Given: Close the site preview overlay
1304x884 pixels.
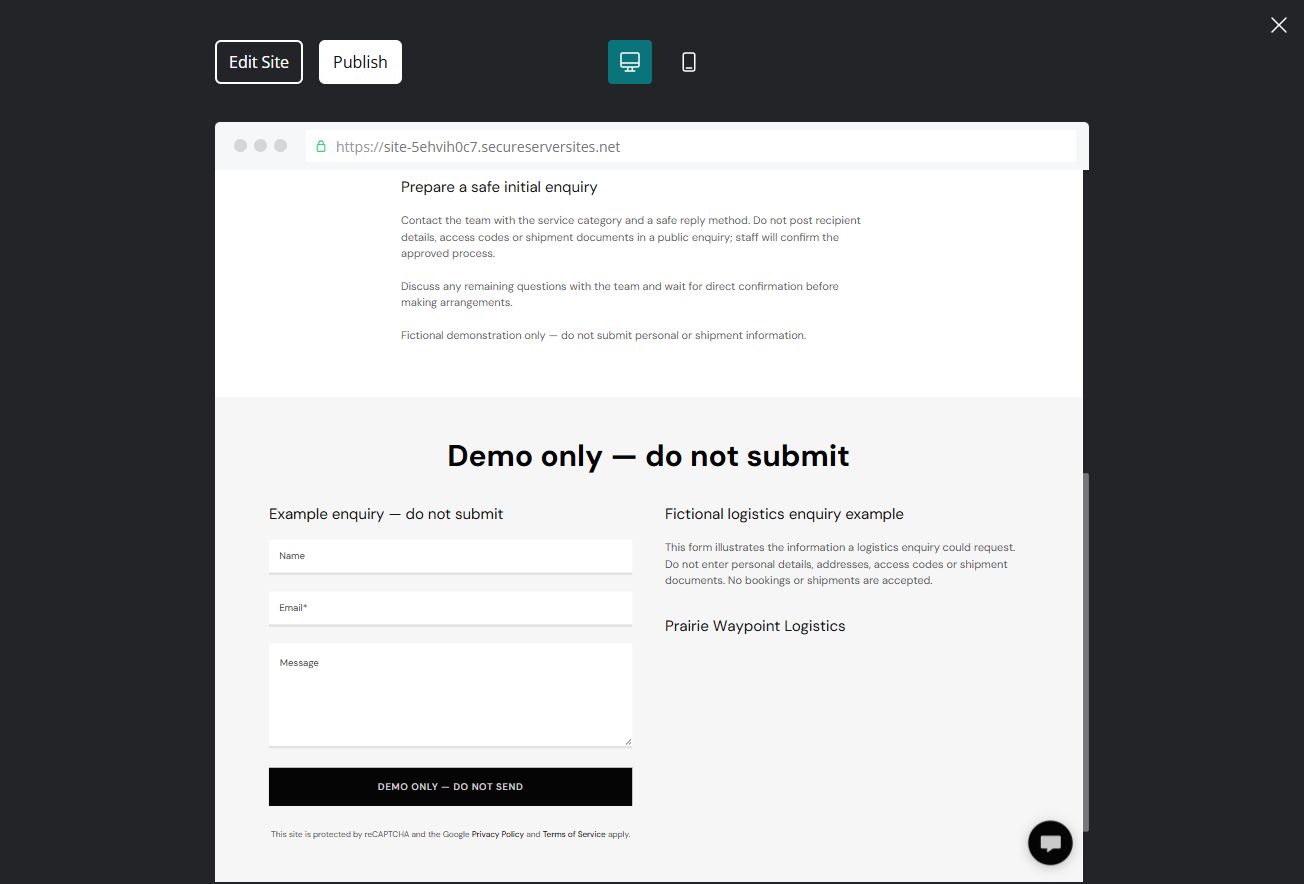Looking at the screenshot, I should 1279,25.
